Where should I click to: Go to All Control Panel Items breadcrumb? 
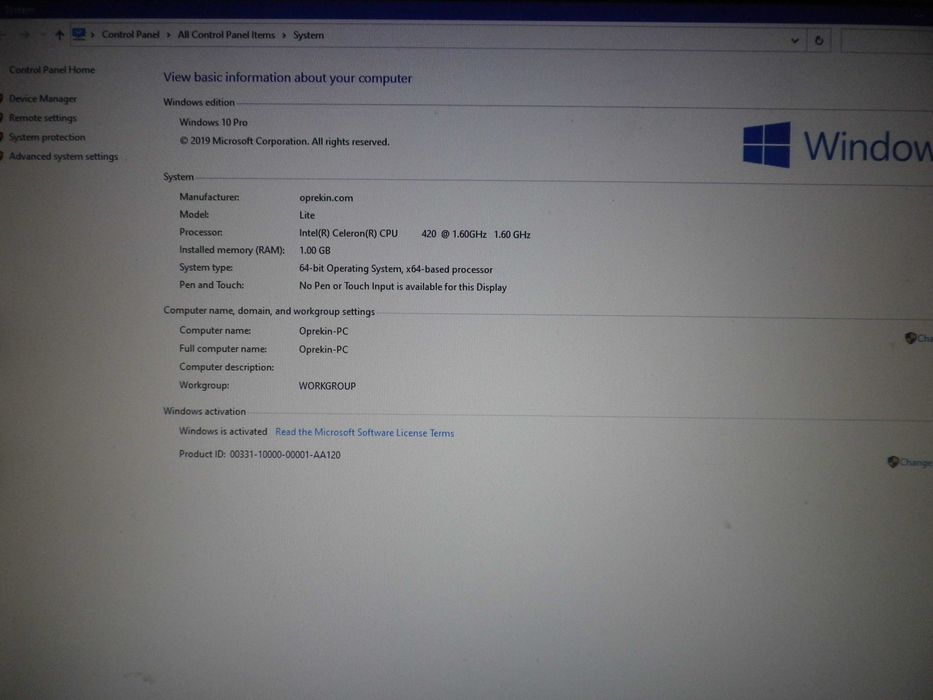[x=226, y=35]
